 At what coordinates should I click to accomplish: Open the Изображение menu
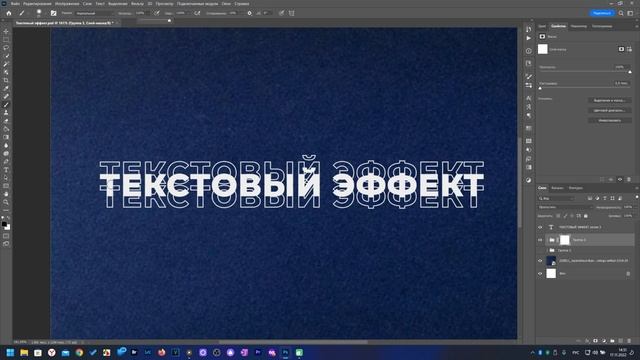click(x=67, y=4)
